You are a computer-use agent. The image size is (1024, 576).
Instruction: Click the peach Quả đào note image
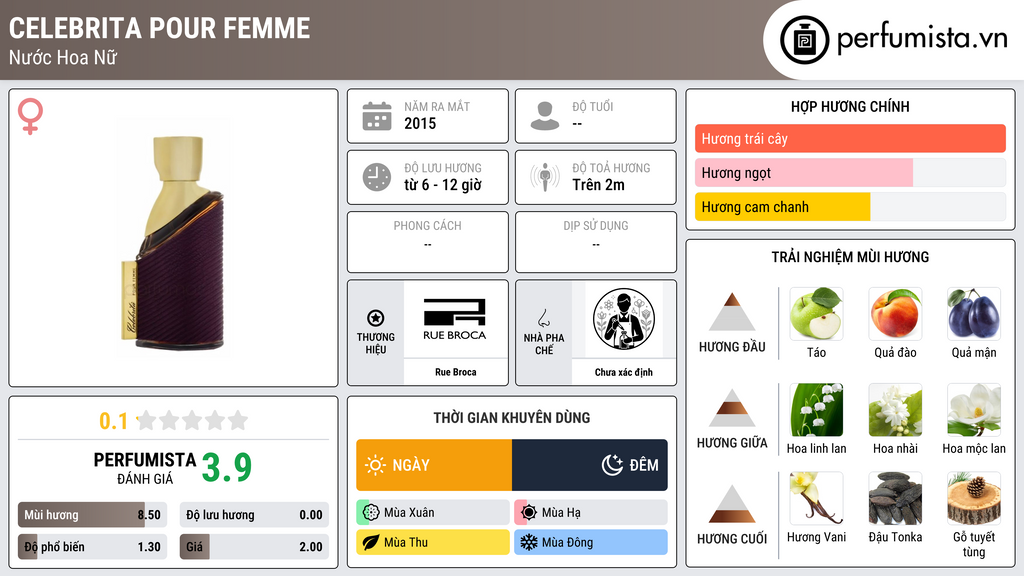895,314
